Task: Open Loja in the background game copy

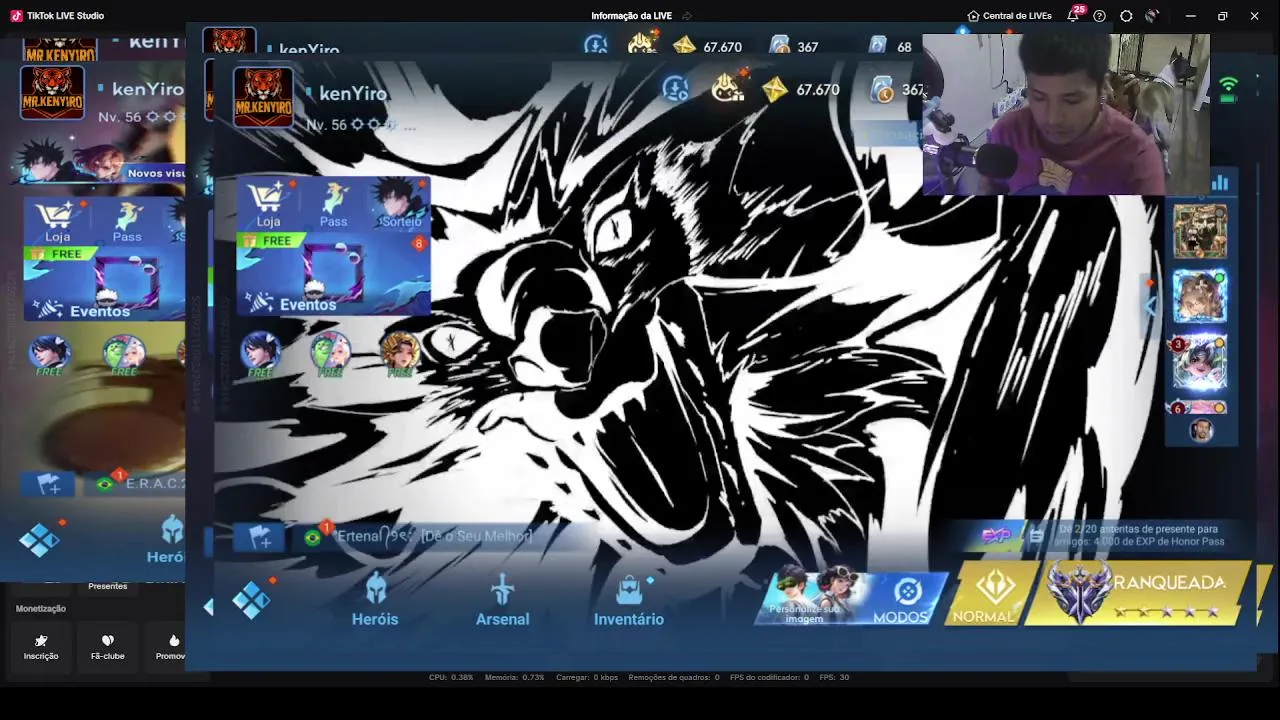Action: (x=57, y=221)
